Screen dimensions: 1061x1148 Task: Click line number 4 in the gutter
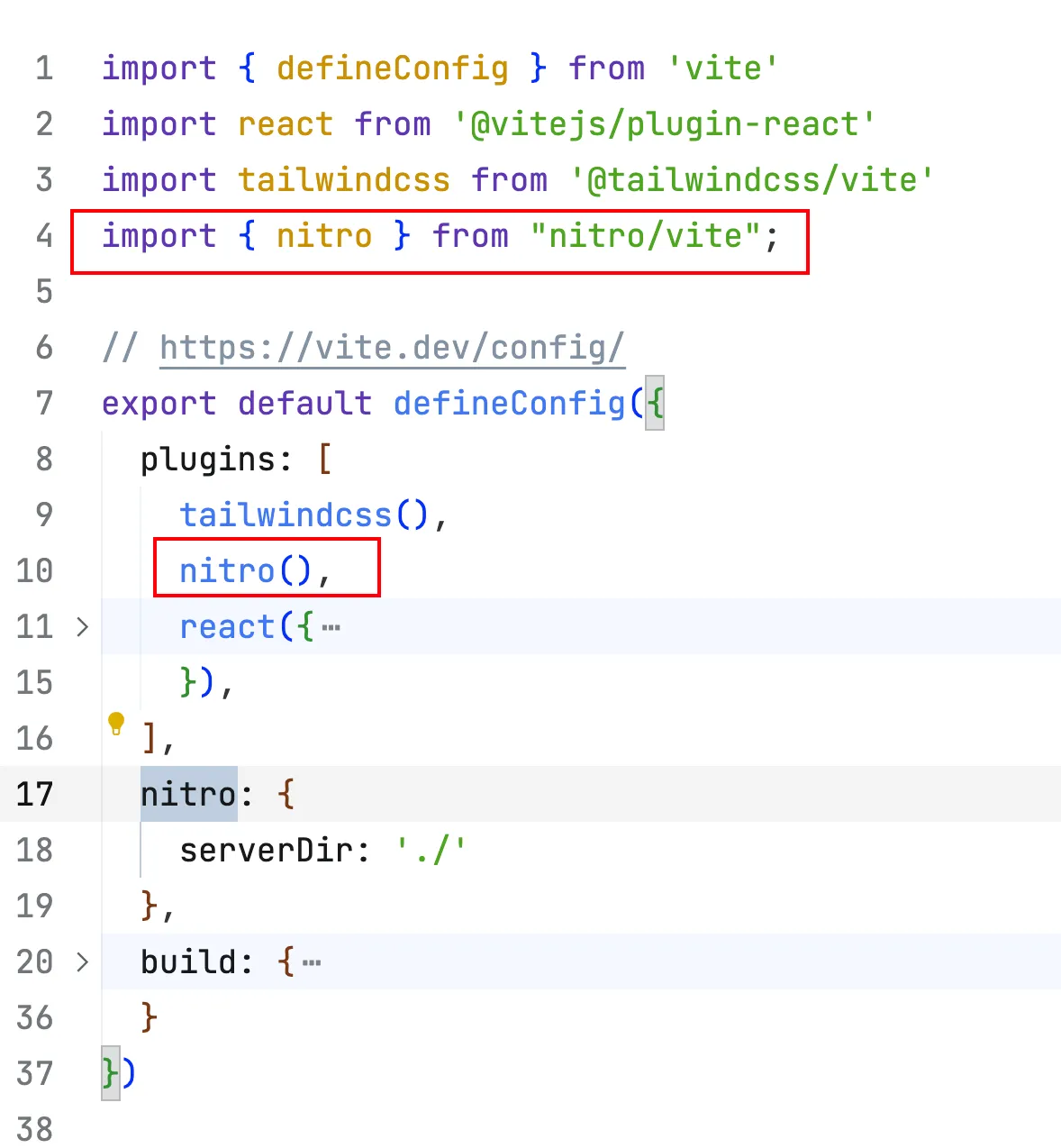[x=44, y=236]
